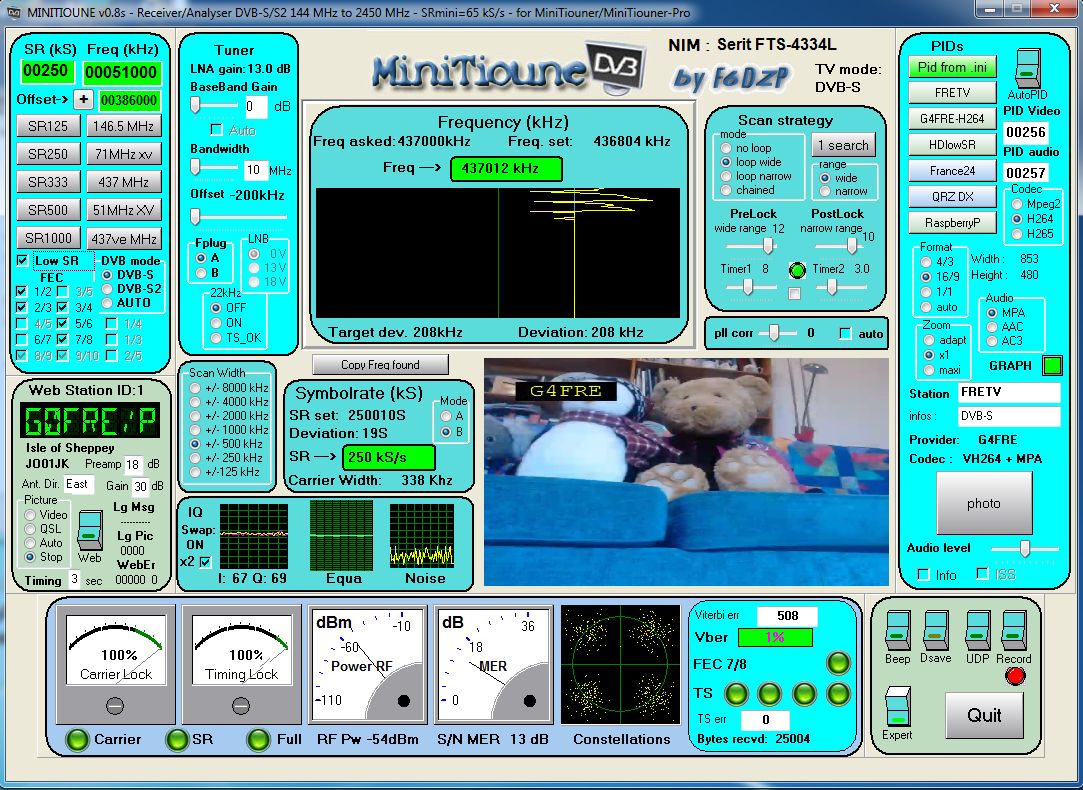Toggle the Expert rocker switch
1083x790 pixels.
point(897,706)
